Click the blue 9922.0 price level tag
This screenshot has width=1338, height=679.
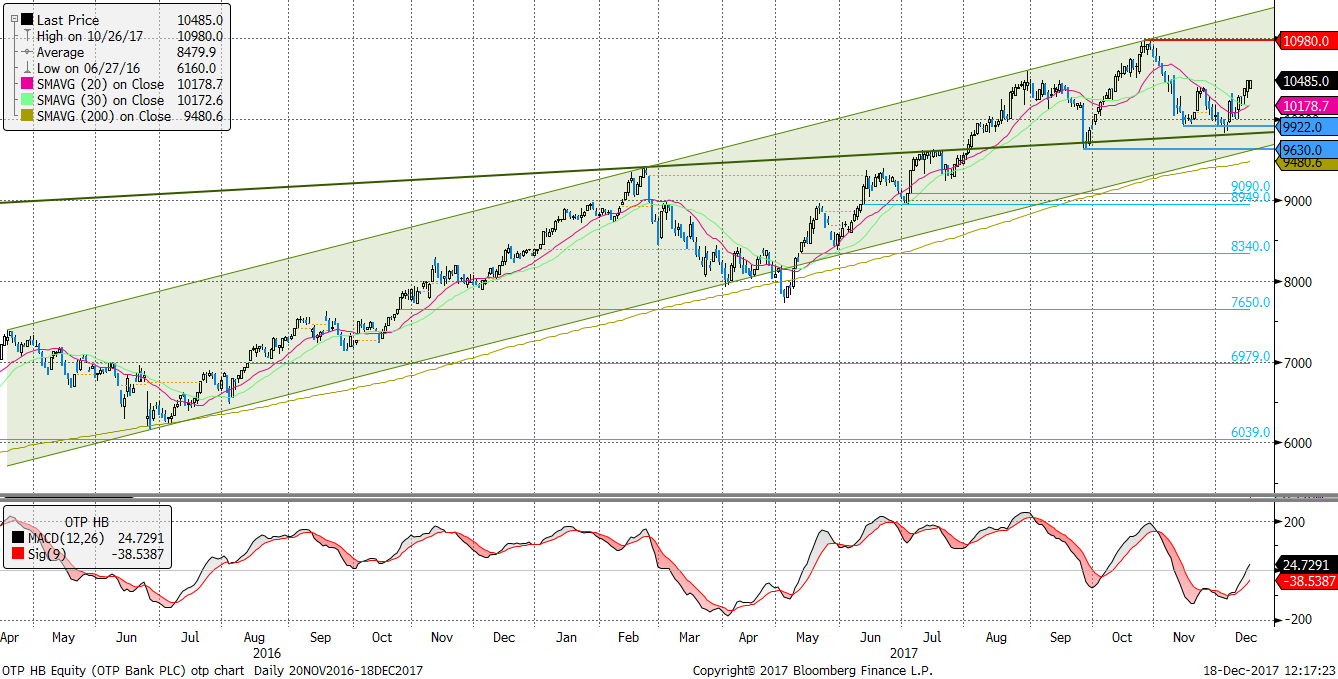[1303, 127]
